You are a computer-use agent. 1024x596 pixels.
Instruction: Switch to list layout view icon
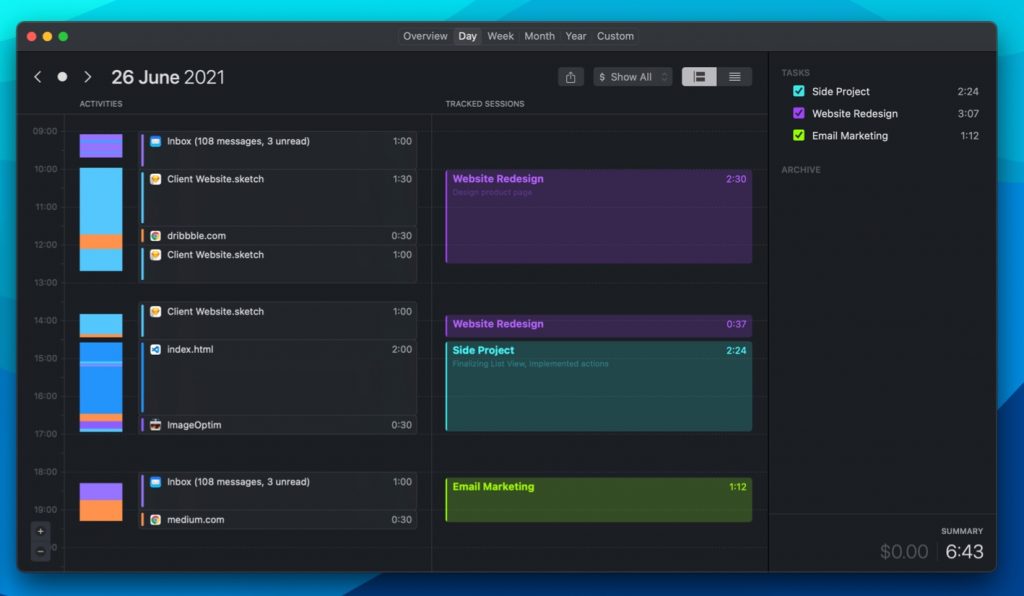coord(735,77)
